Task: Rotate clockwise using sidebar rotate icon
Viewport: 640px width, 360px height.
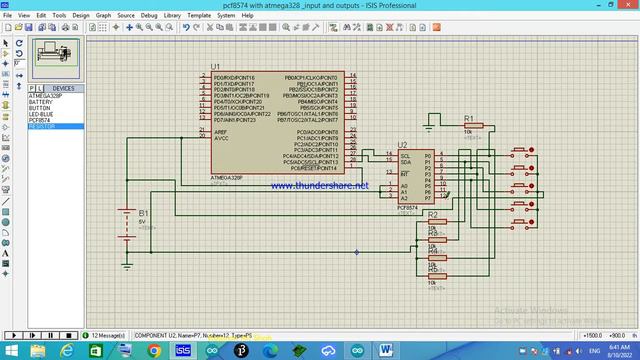Action: (x=19, y=43)
